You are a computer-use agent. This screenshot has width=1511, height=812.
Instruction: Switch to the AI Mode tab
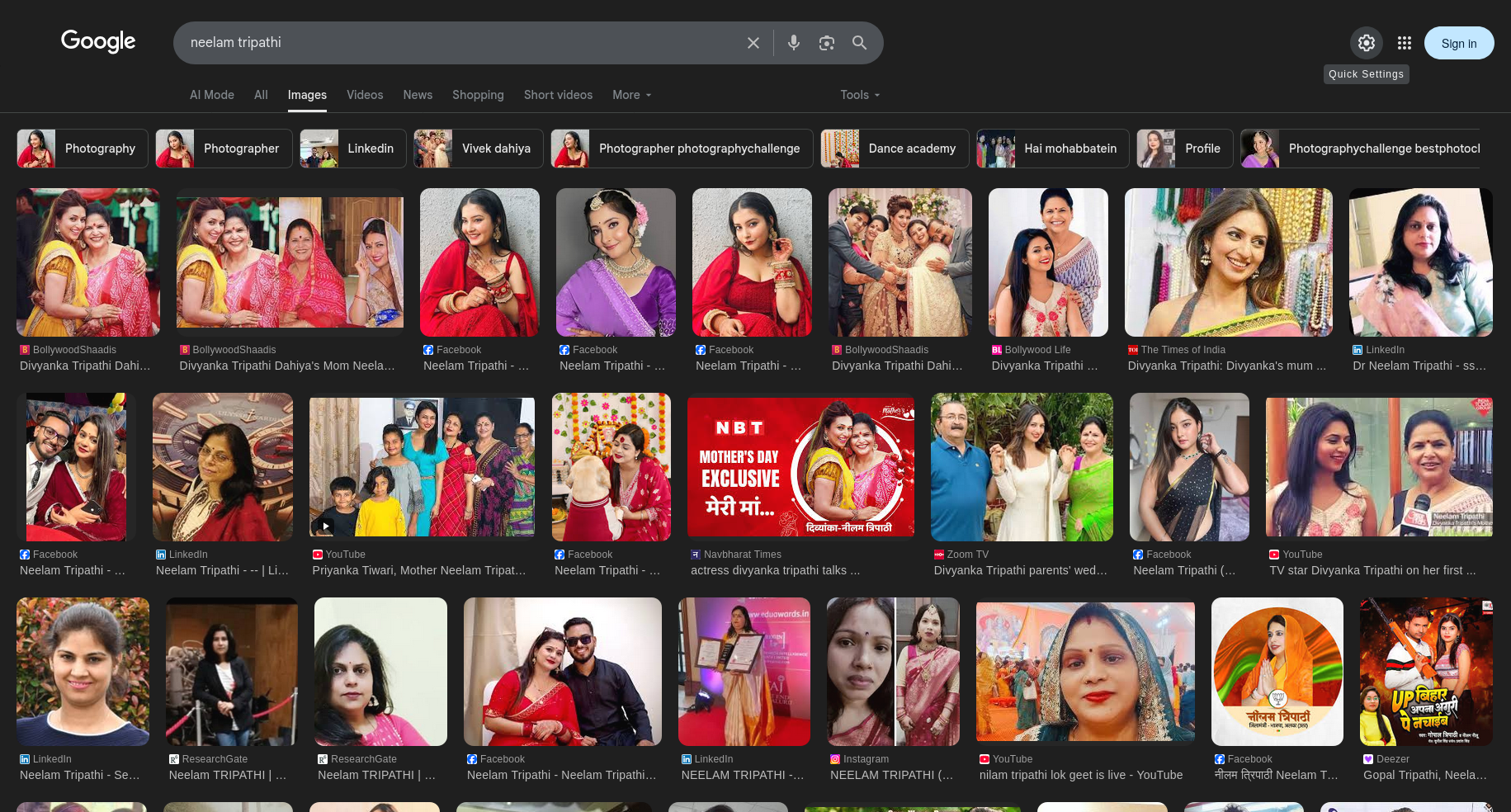tap(211, 95)
